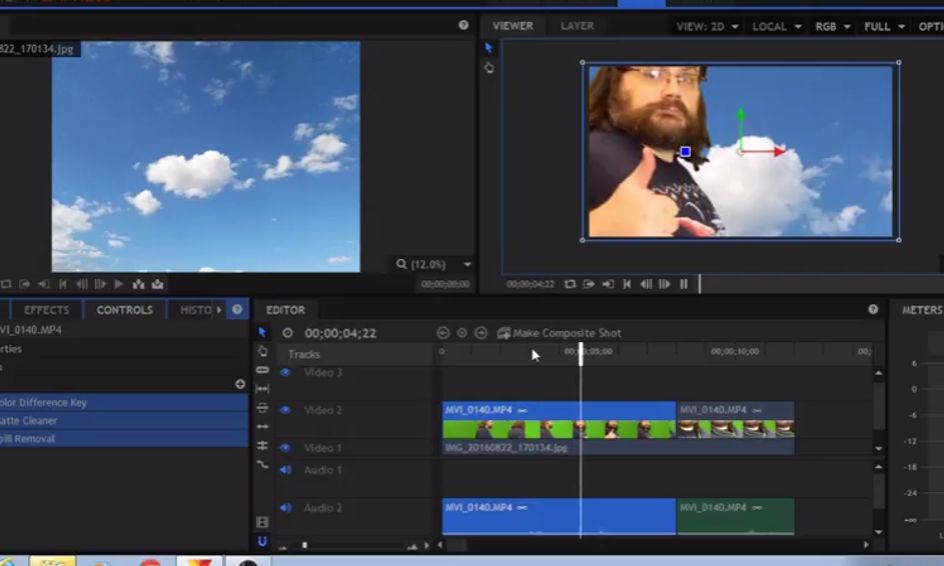Play the clip in Trimmer panel

119,284
